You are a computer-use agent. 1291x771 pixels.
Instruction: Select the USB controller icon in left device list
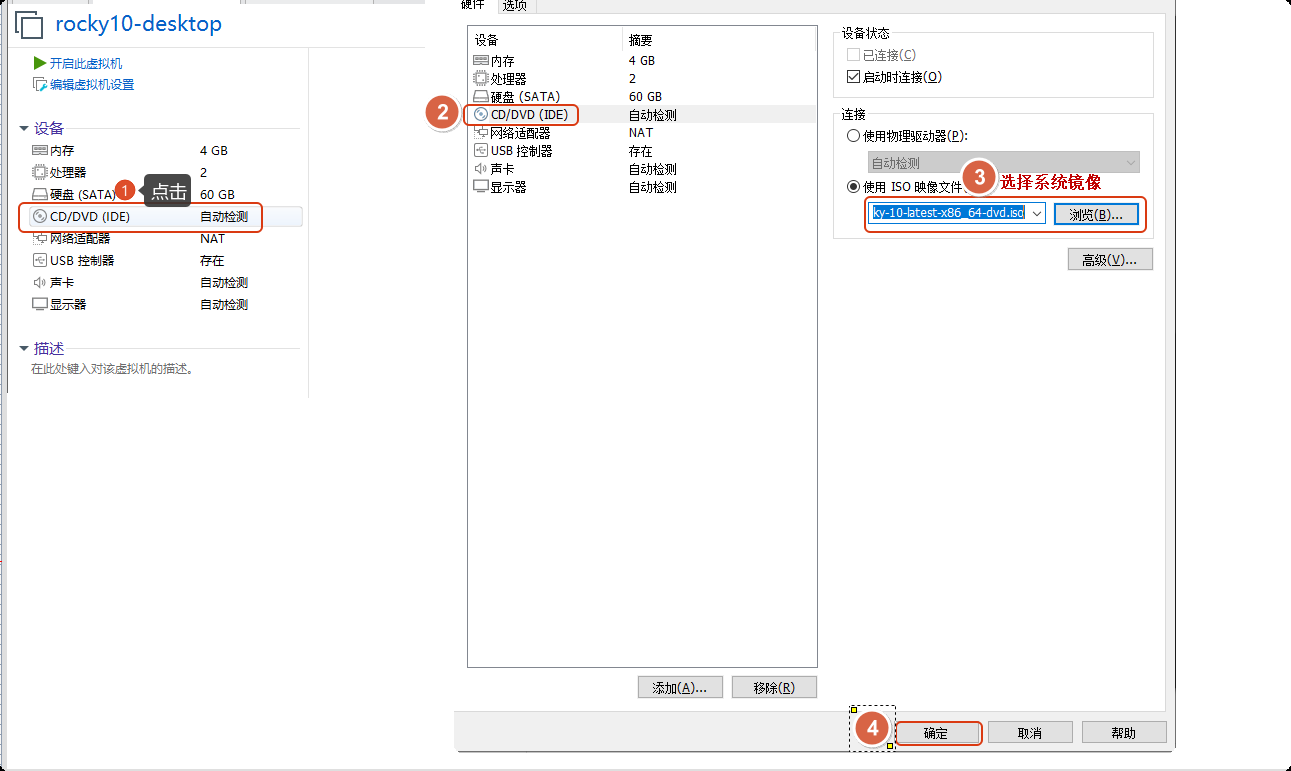point(40,260)
